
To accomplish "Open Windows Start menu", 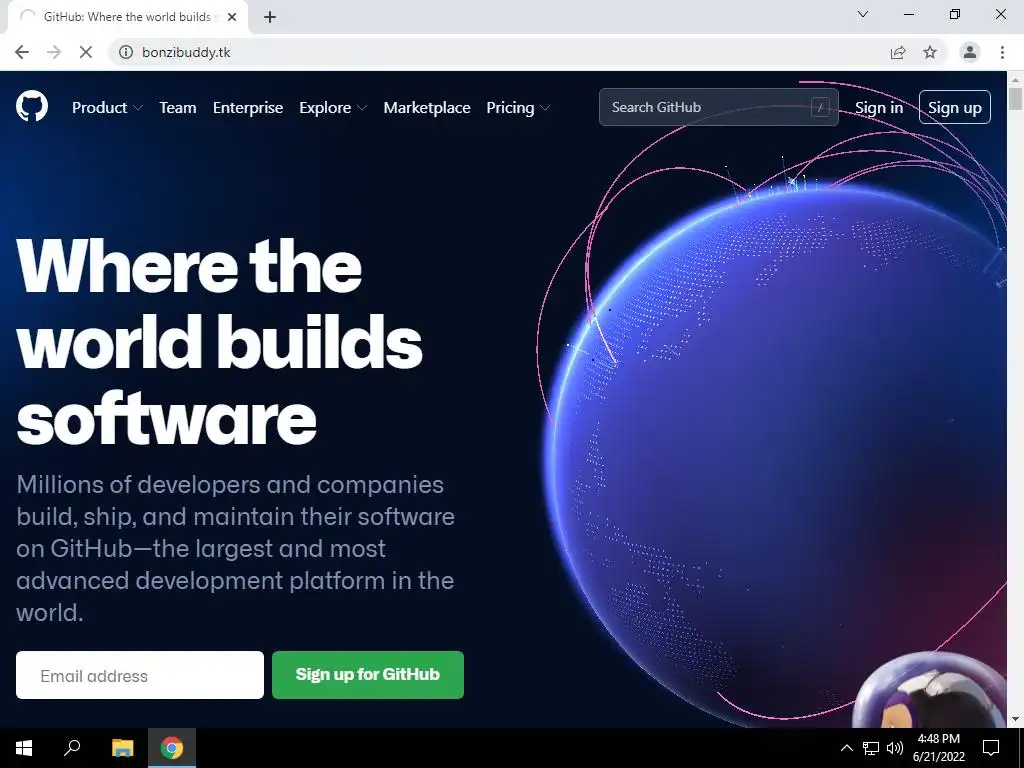I will (x=24, y=748).
